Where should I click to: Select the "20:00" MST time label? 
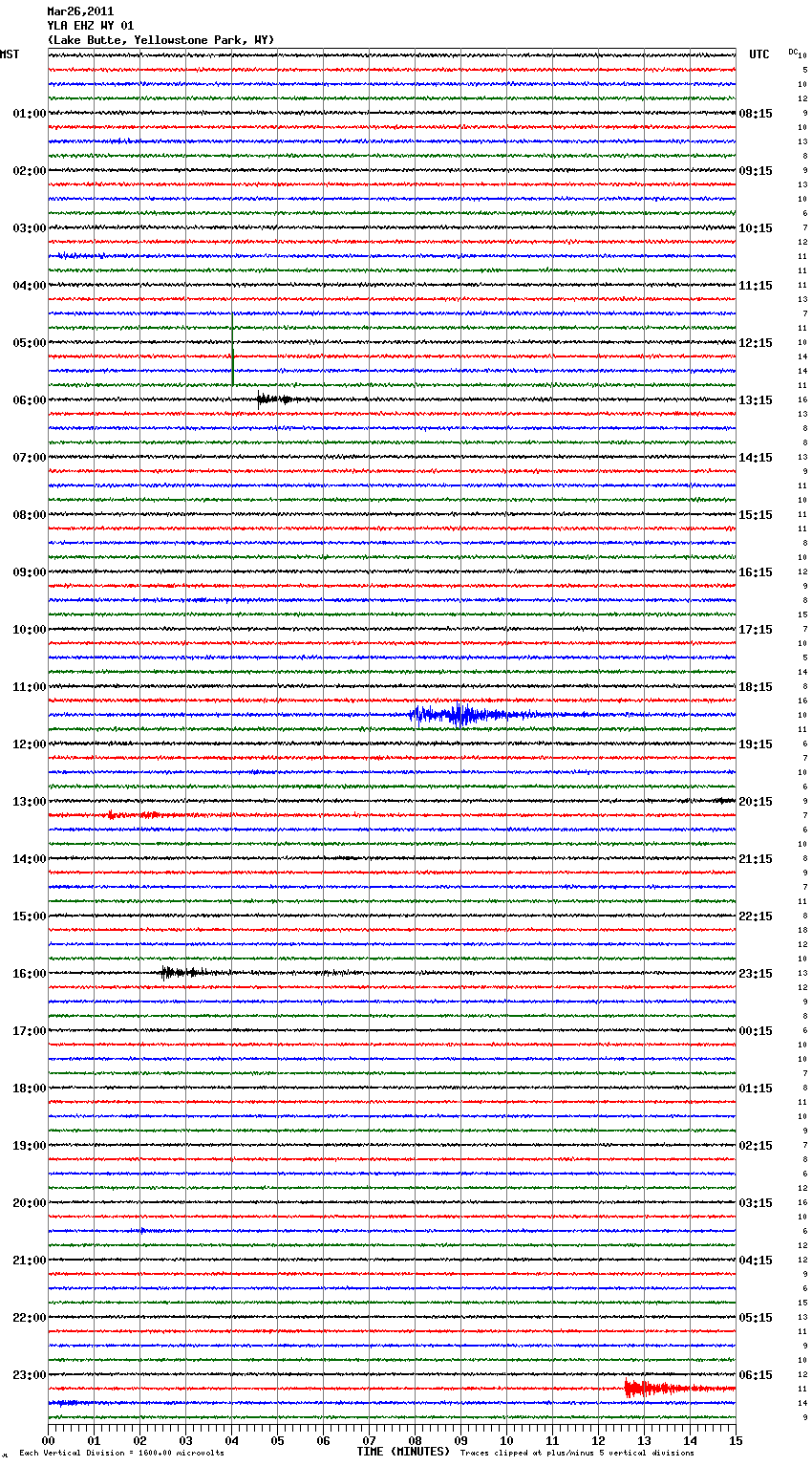coord(30,1203)
